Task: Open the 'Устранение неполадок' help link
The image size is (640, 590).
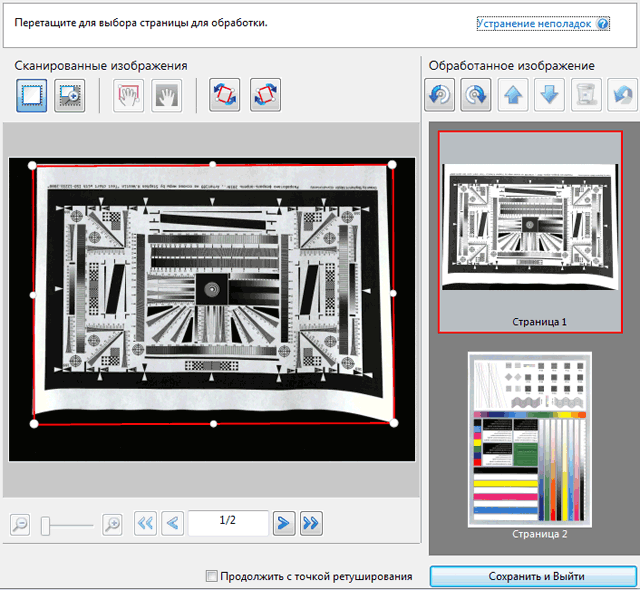Action: (533, 22)
